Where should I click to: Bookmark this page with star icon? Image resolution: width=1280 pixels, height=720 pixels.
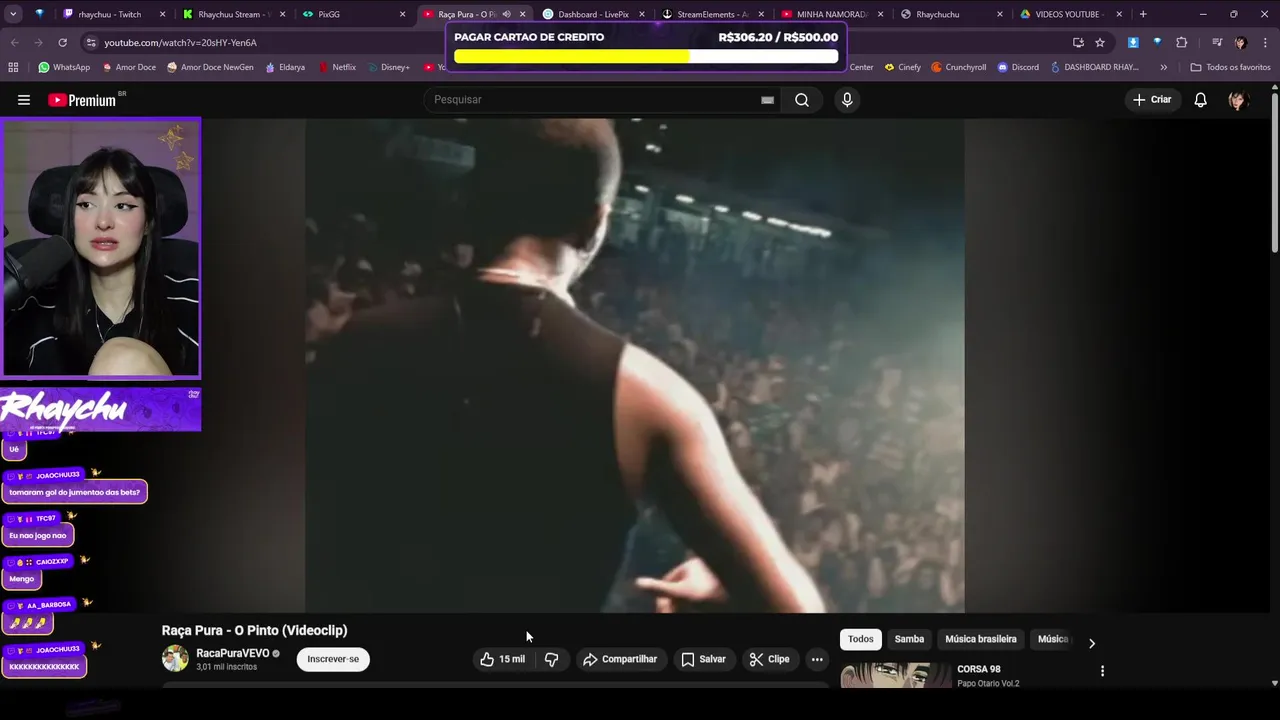pyautogui.click(x=1100, y=42)
